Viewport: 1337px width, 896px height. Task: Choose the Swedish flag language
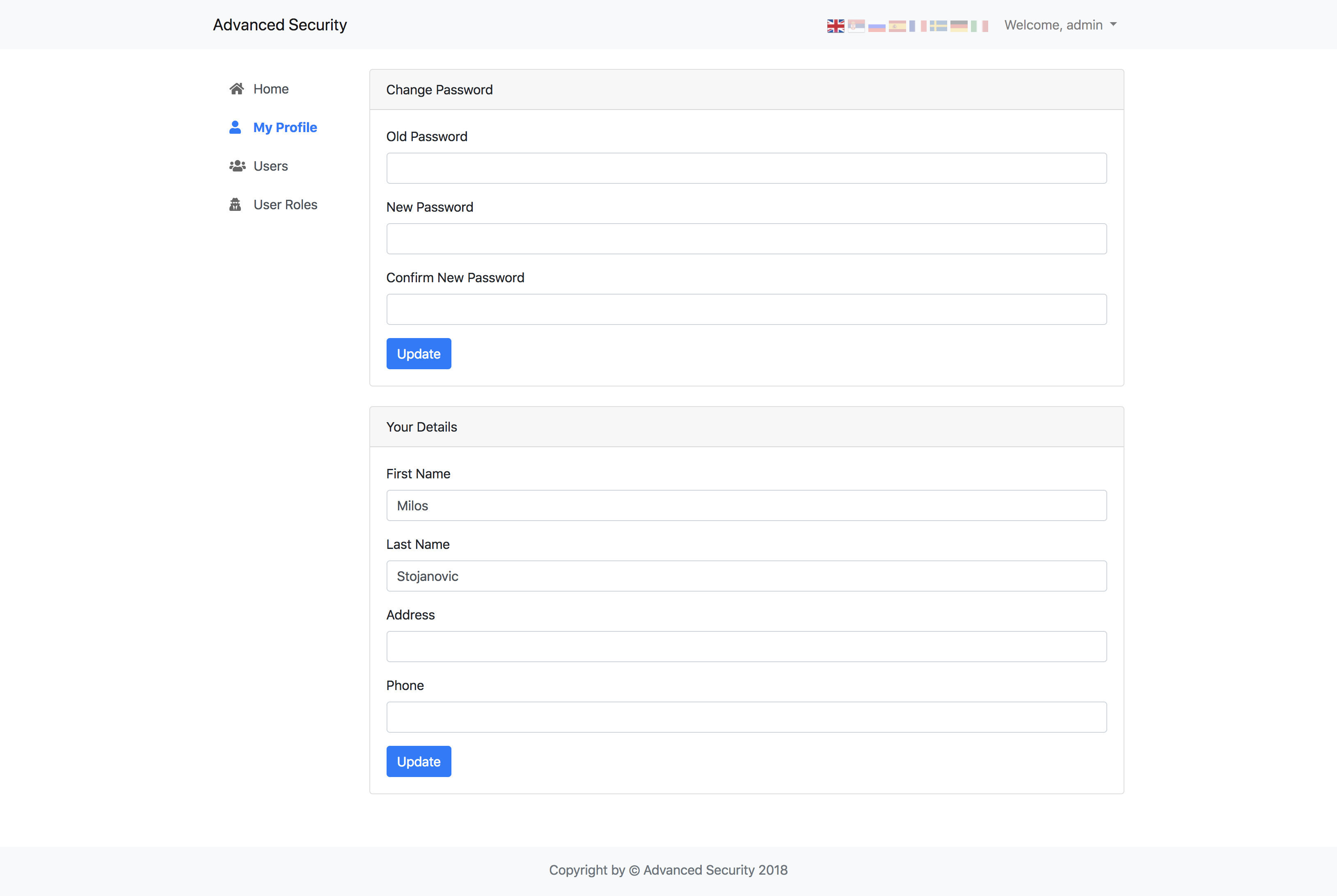click(938, 26)
